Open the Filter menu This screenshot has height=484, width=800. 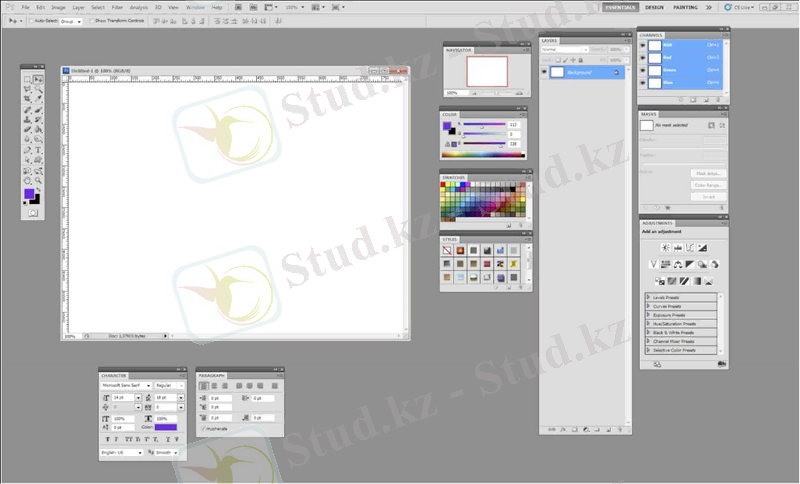click(x=117, y=7)
